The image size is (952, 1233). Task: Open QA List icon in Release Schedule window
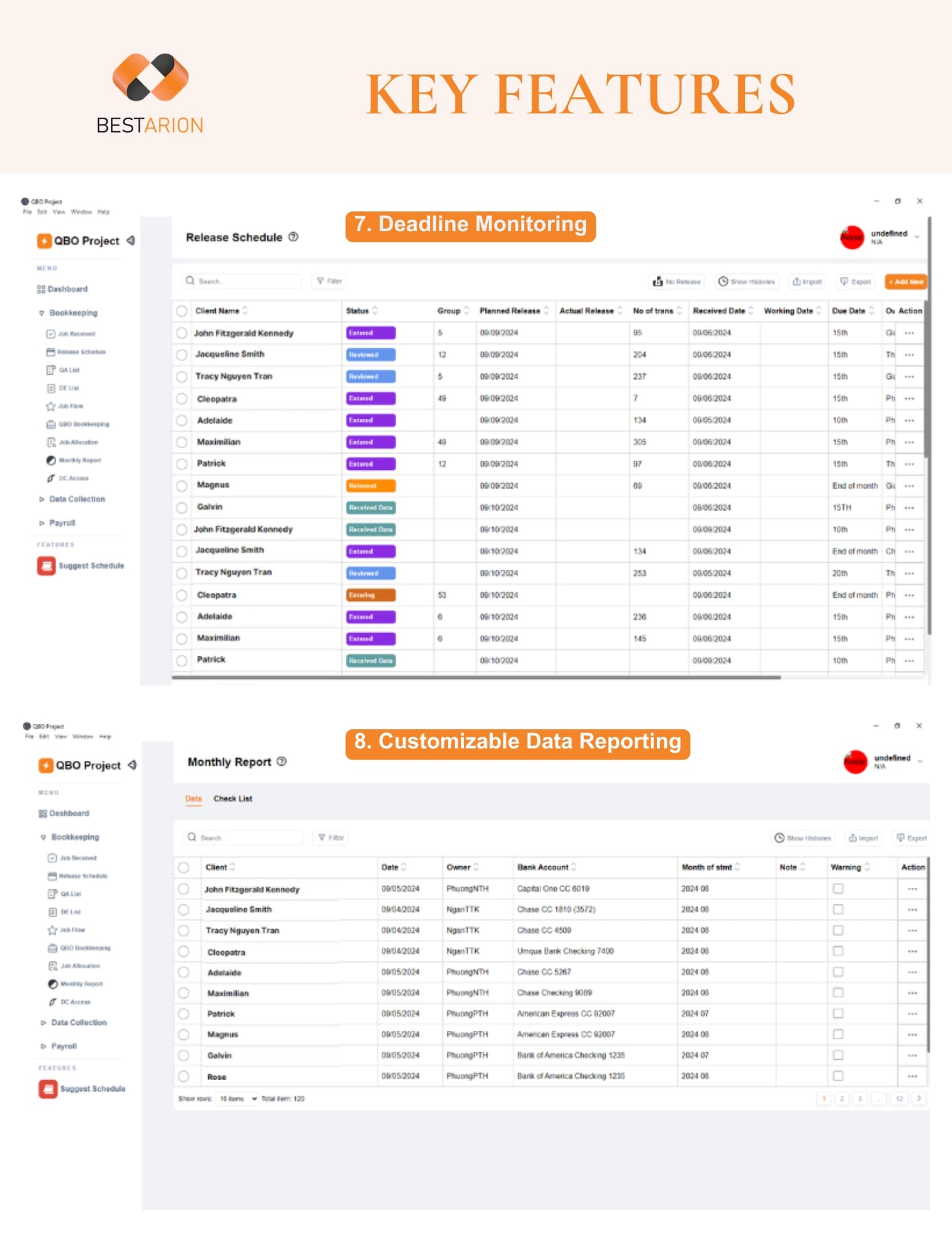pos(51,370)
